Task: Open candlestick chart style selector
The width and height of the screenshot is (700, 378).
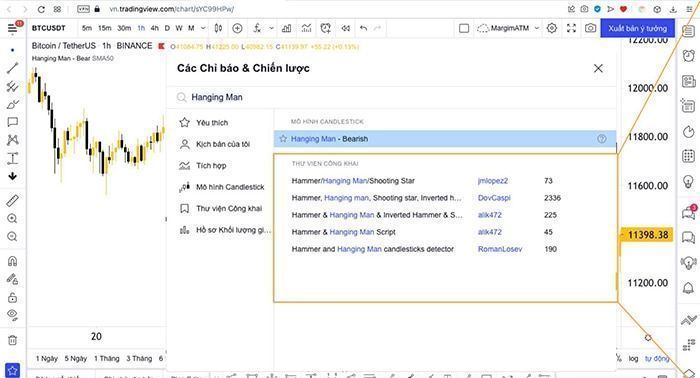Action: click(x=218, y=29)
